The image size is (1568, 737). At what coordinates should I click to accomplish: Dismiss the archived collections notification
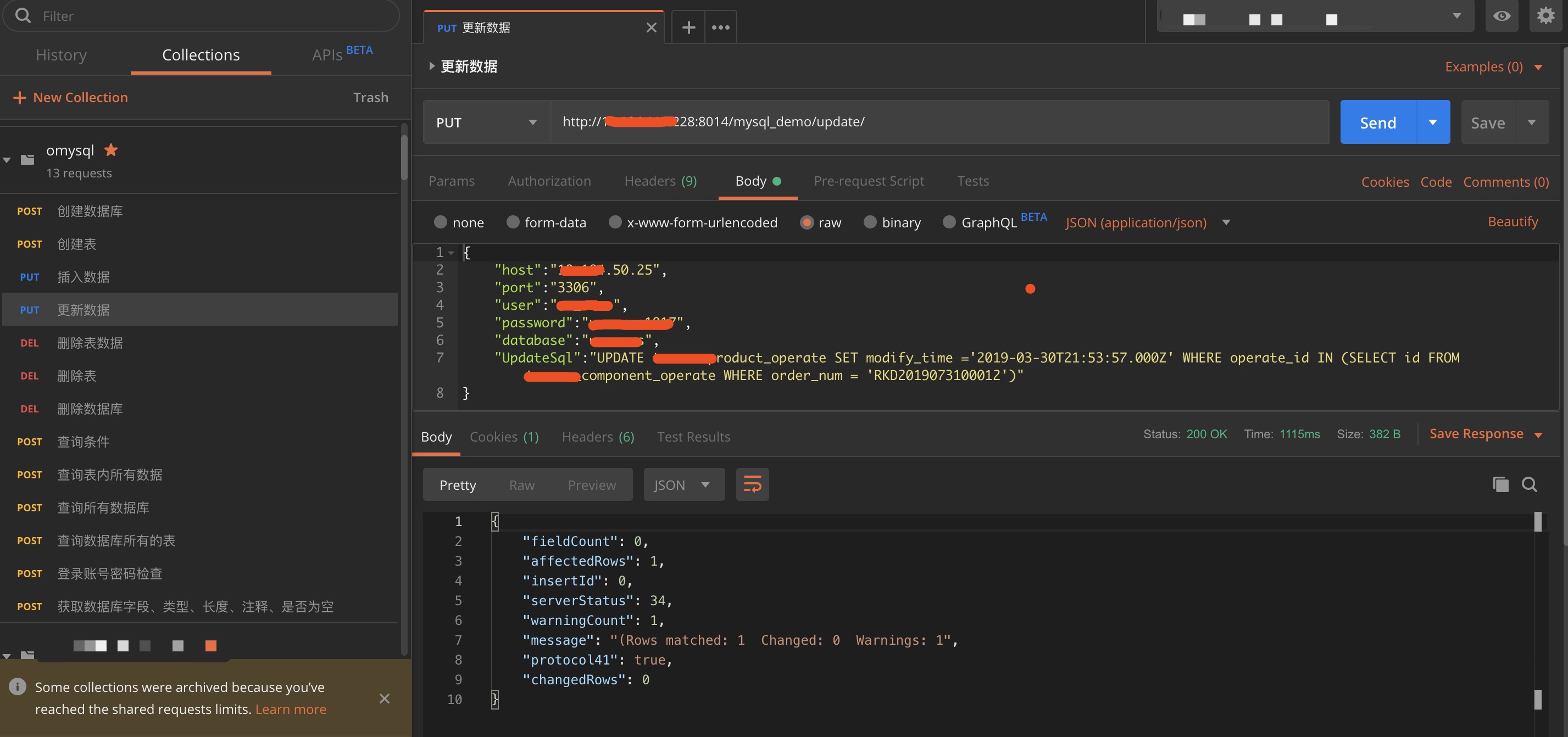(x=384, y=698)
